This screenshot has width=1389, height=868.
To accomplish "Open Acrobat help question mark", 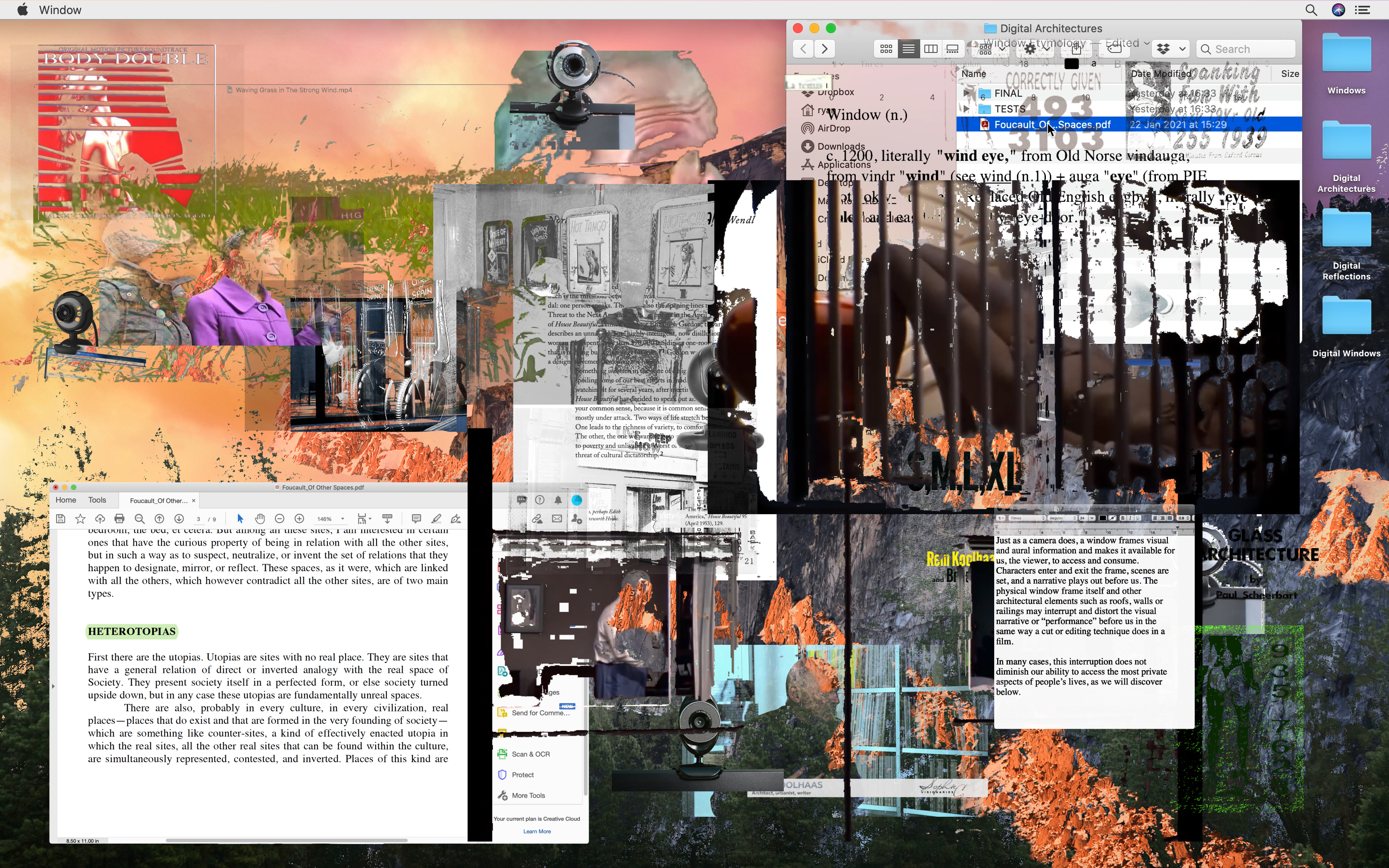I will click(539, 500).
